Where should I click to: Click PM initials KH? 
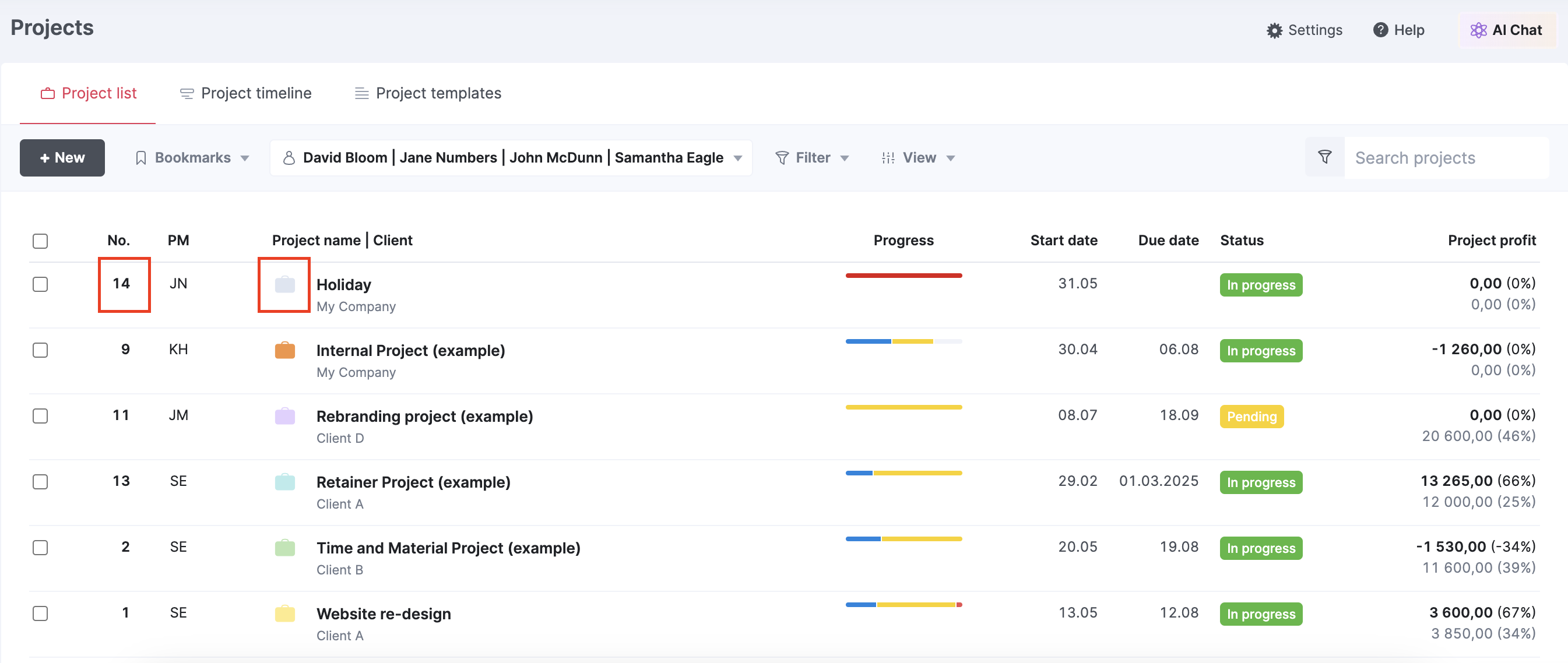178,349
